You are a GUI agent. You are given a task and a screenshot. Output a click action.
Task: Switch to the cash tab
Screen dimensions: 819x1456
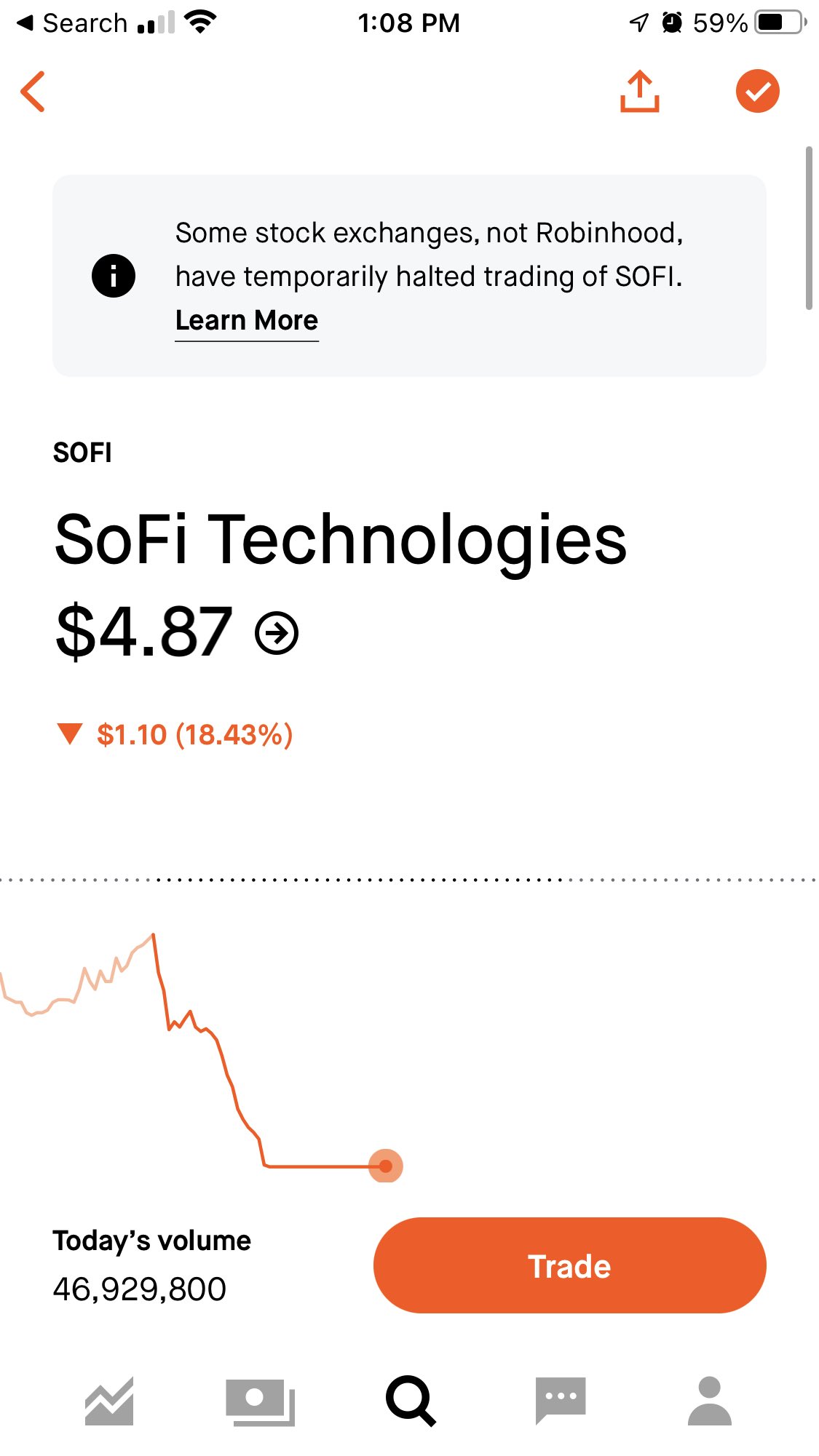(260, 1401)
